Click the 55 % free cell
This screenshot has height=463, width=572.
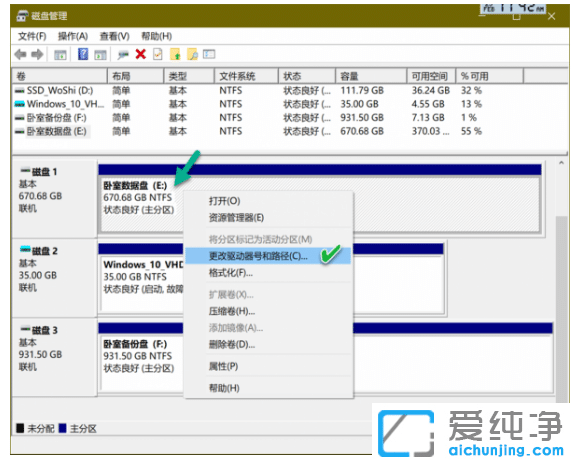[471, 131]
